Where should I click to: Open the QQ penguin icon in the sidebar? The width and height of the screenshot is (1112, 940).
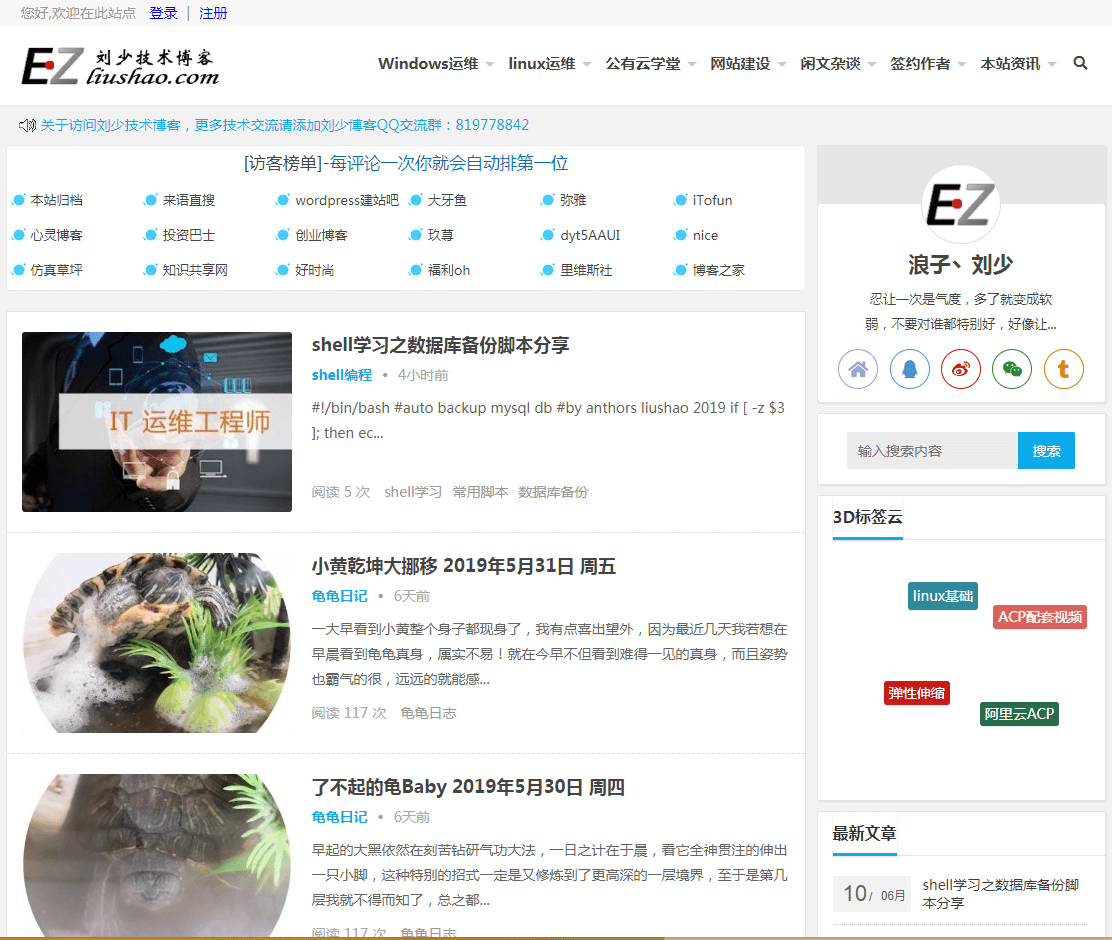(909, 368)
